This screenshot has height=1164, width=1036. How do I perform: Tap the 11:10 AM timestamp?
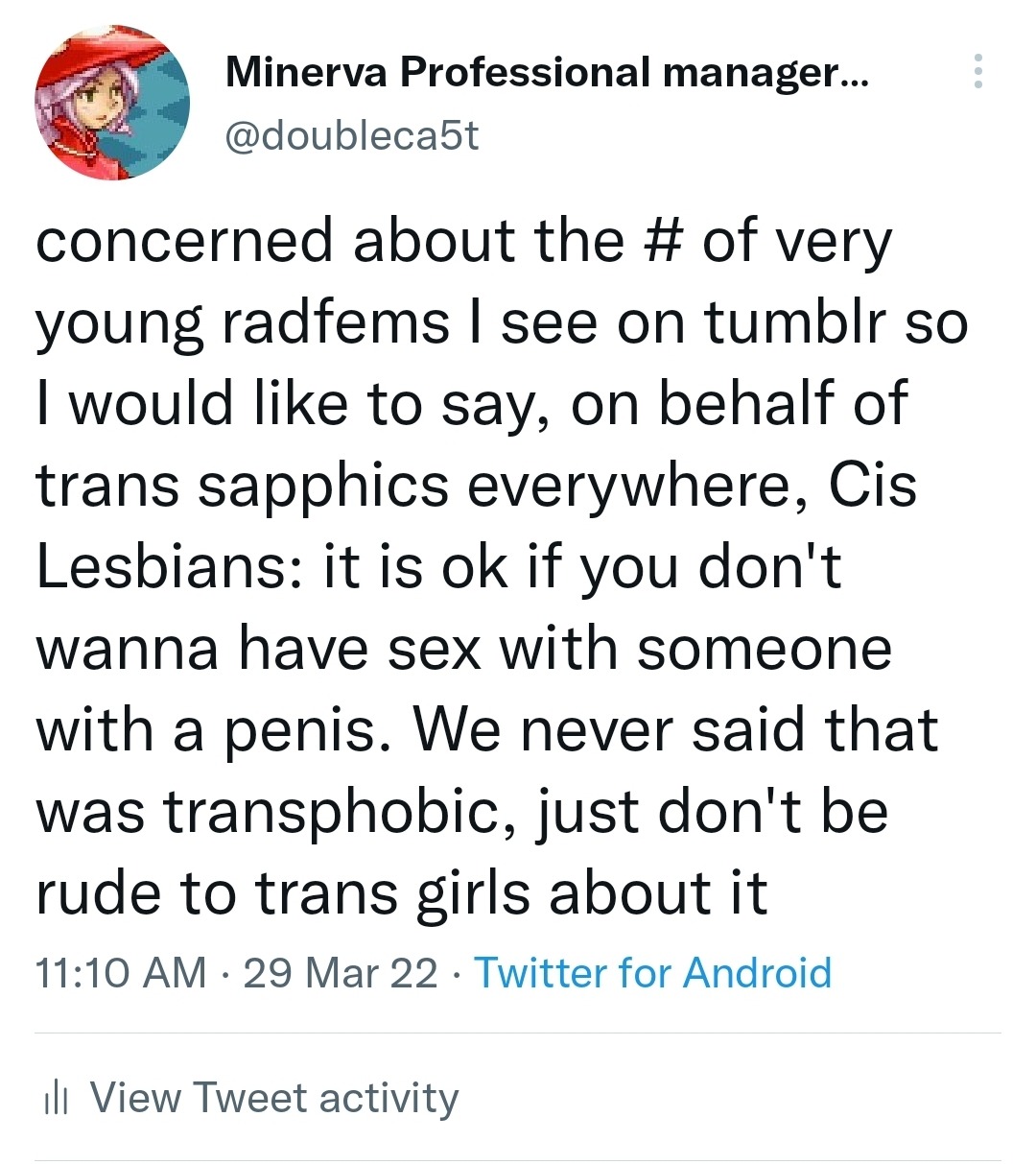pos(121,972)
